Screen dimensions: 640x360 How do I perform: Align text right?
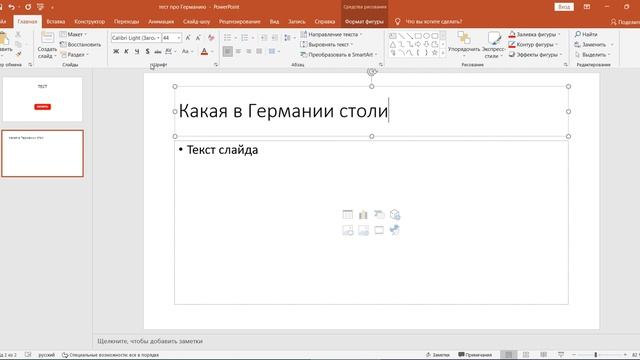click(x=249, y=51)
